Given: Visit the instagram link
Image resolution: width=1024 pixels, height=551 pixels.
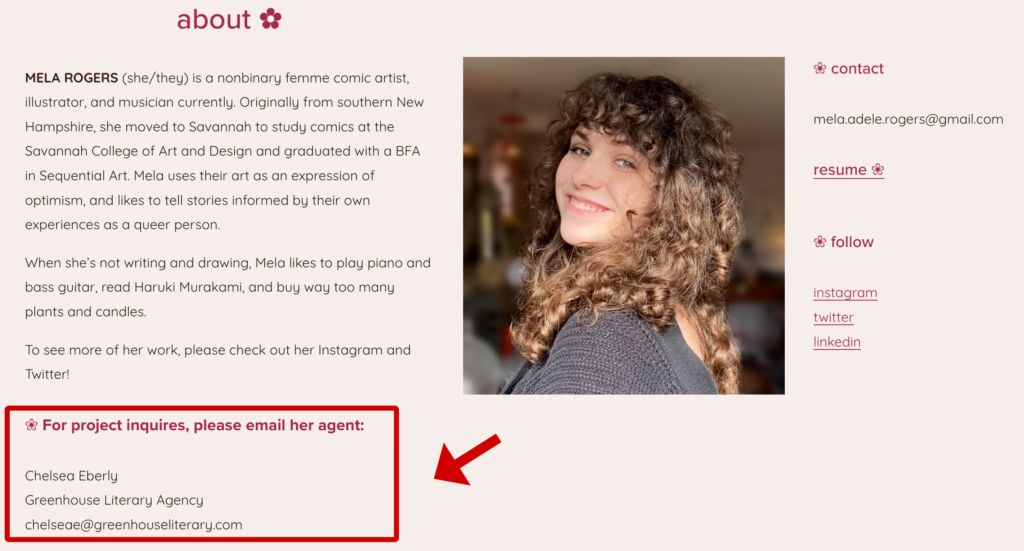Looking at the screenshot, I should coord(845,292).
